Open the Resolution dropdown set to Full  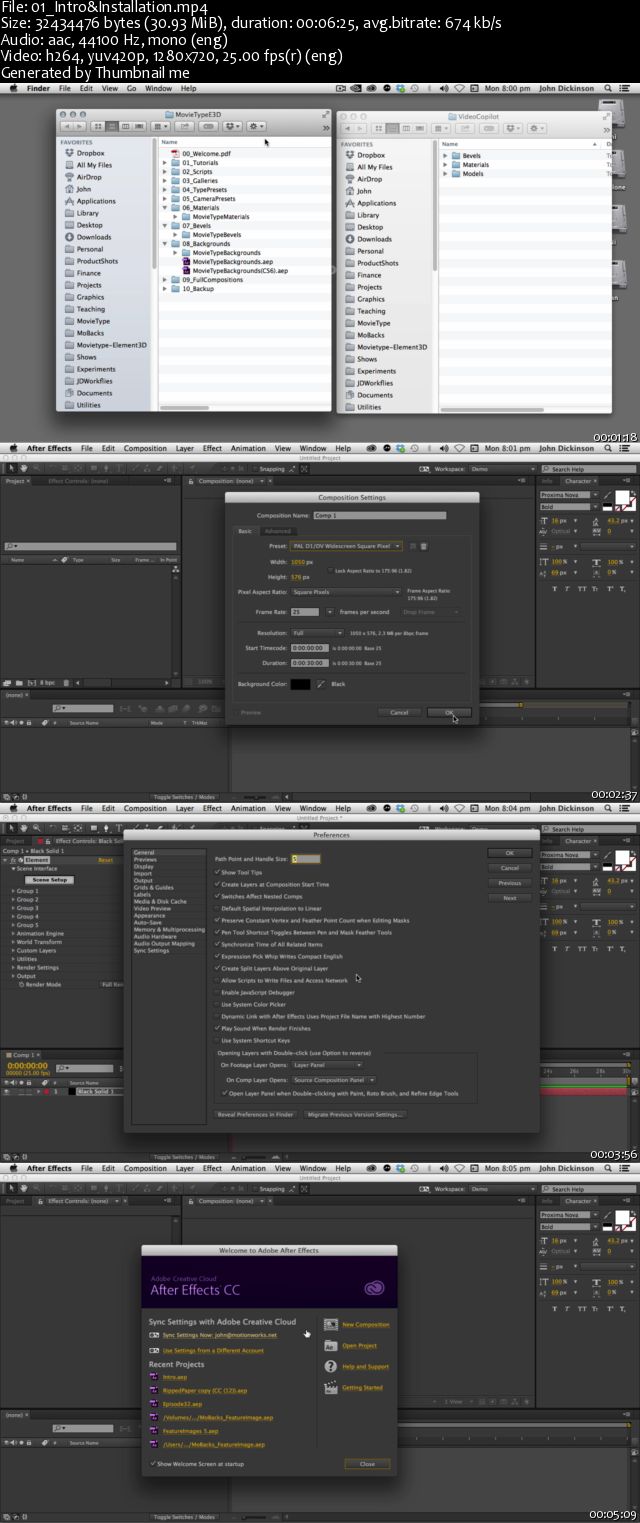click(317, 633)
